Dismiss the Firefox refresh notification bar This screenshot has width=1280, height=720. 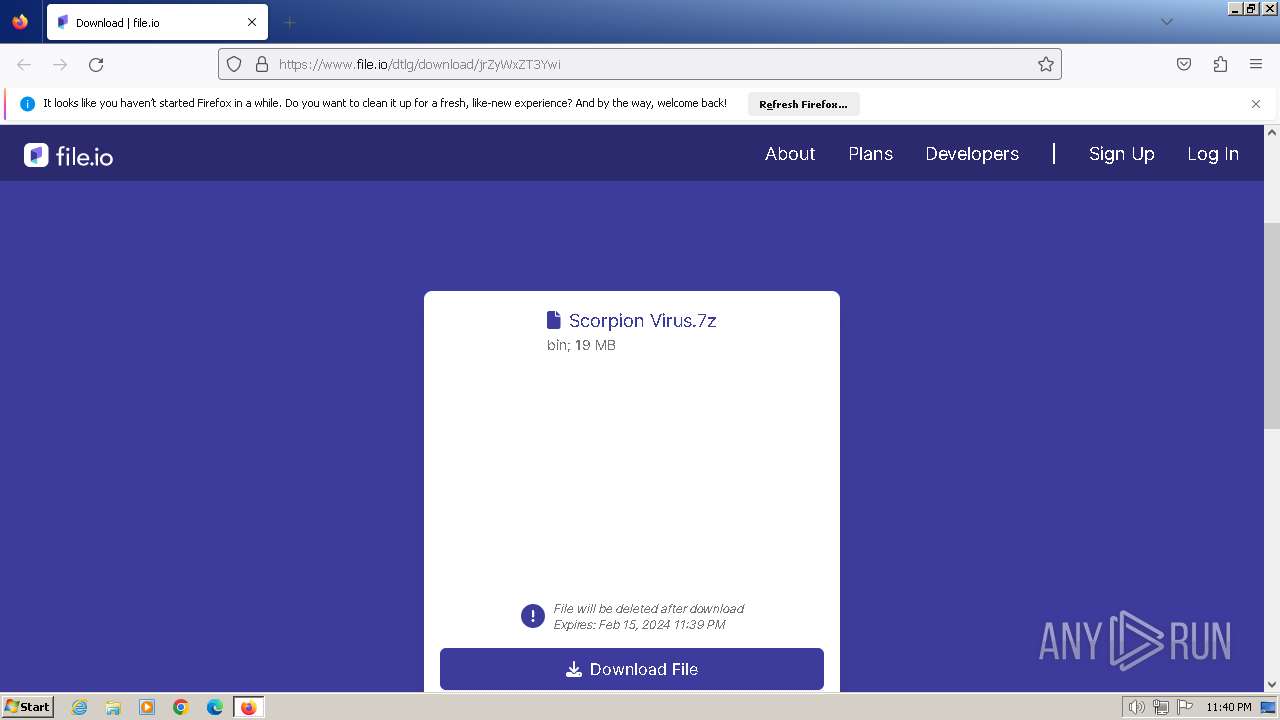1256,104
